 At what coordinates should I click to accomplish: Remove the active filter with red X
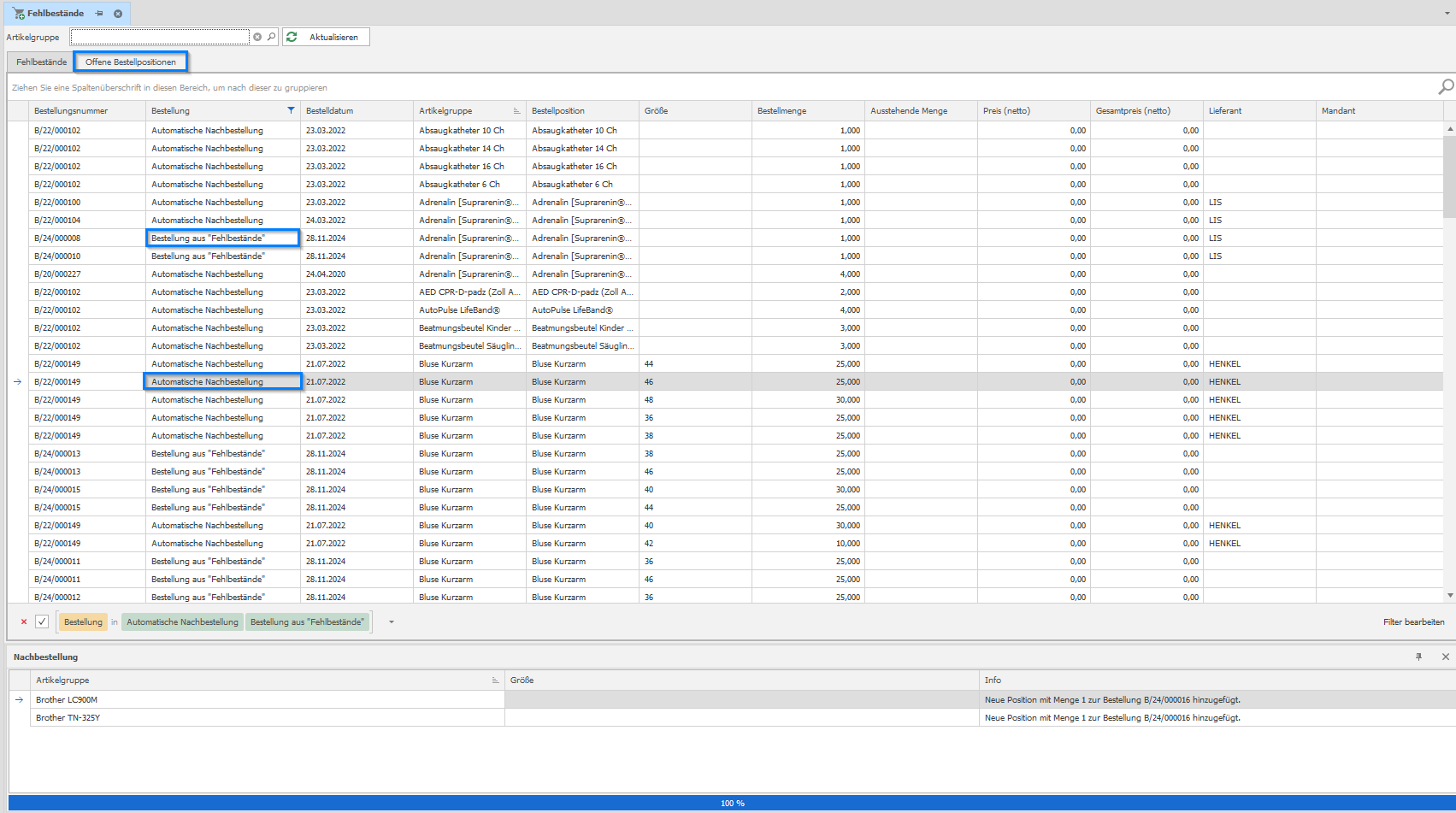23,622
